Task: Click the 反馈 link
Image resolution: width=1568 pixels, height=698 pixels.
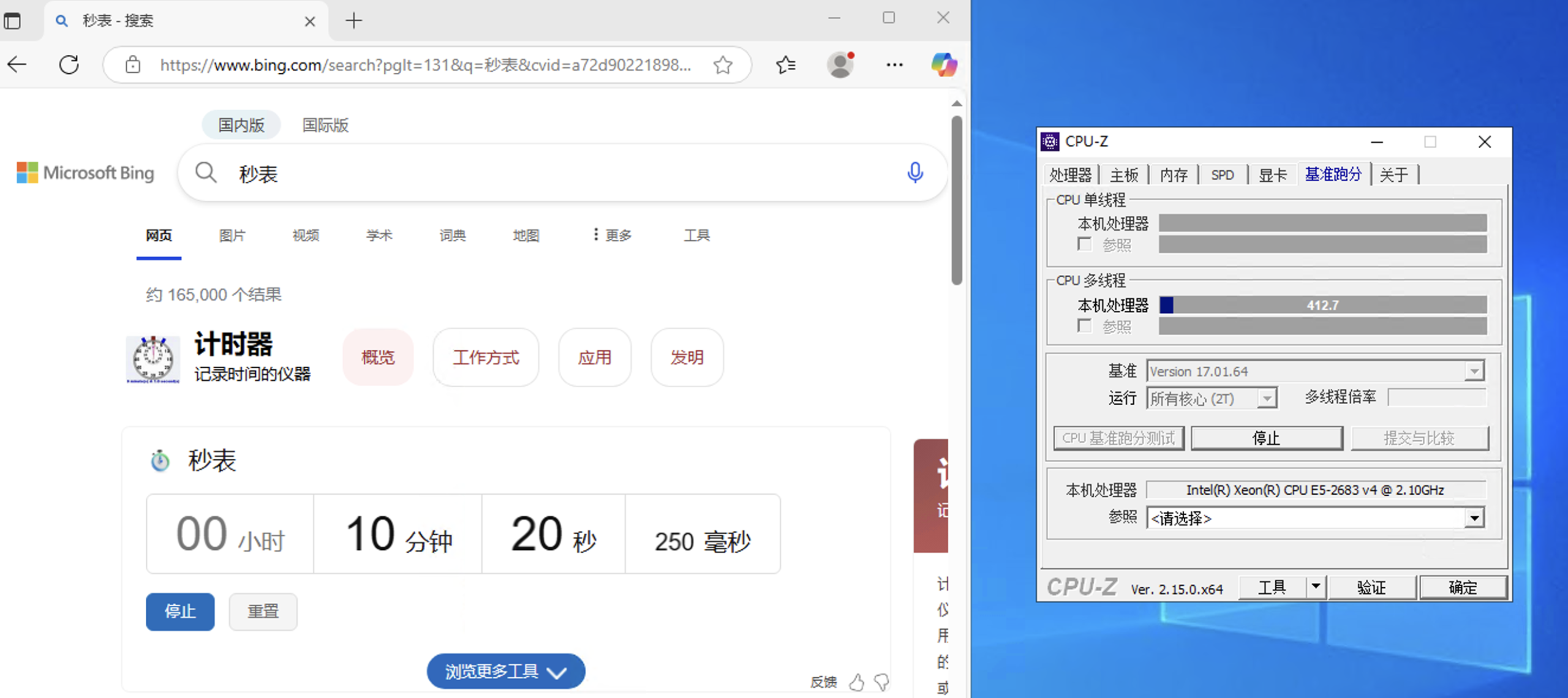Action: coord(823,682)
